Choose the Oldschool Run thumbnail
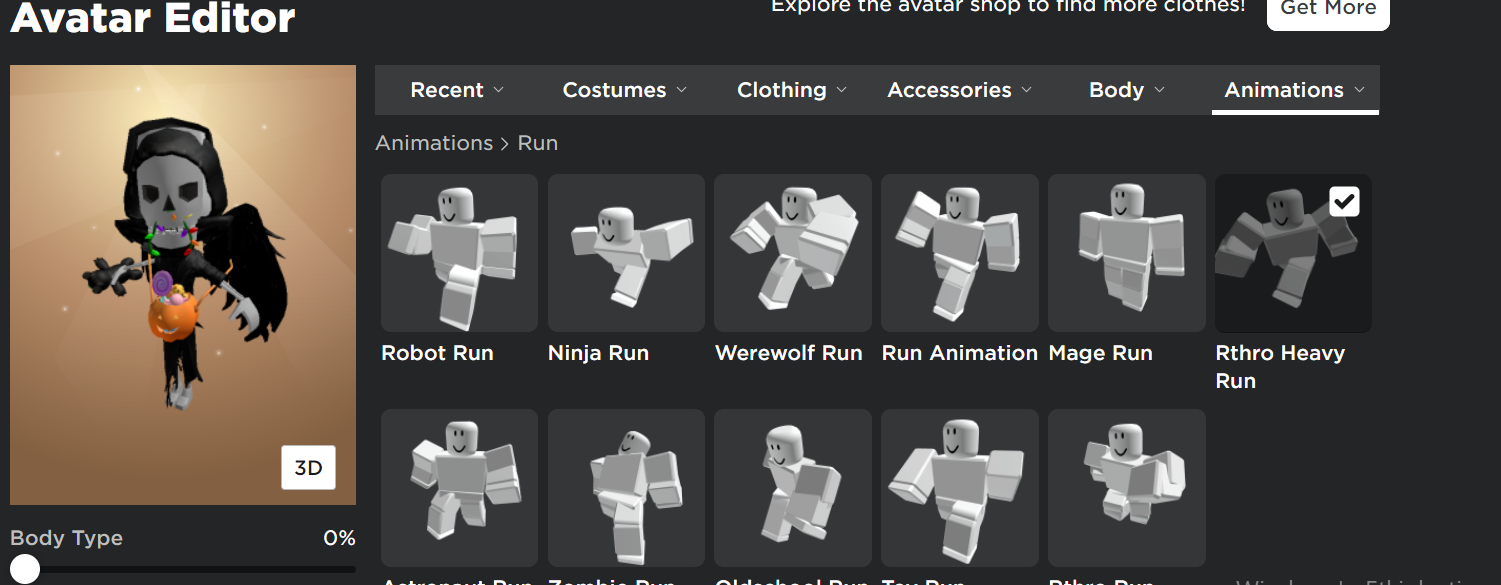The image size is (1501, 585). [x=793, y=488]
